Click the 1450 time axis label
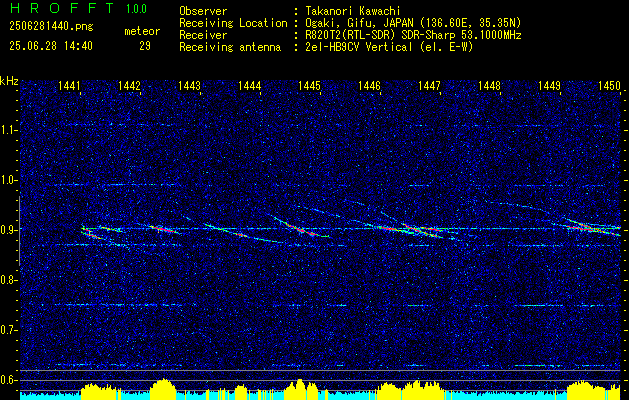629x400 pixels. (609, 86)
